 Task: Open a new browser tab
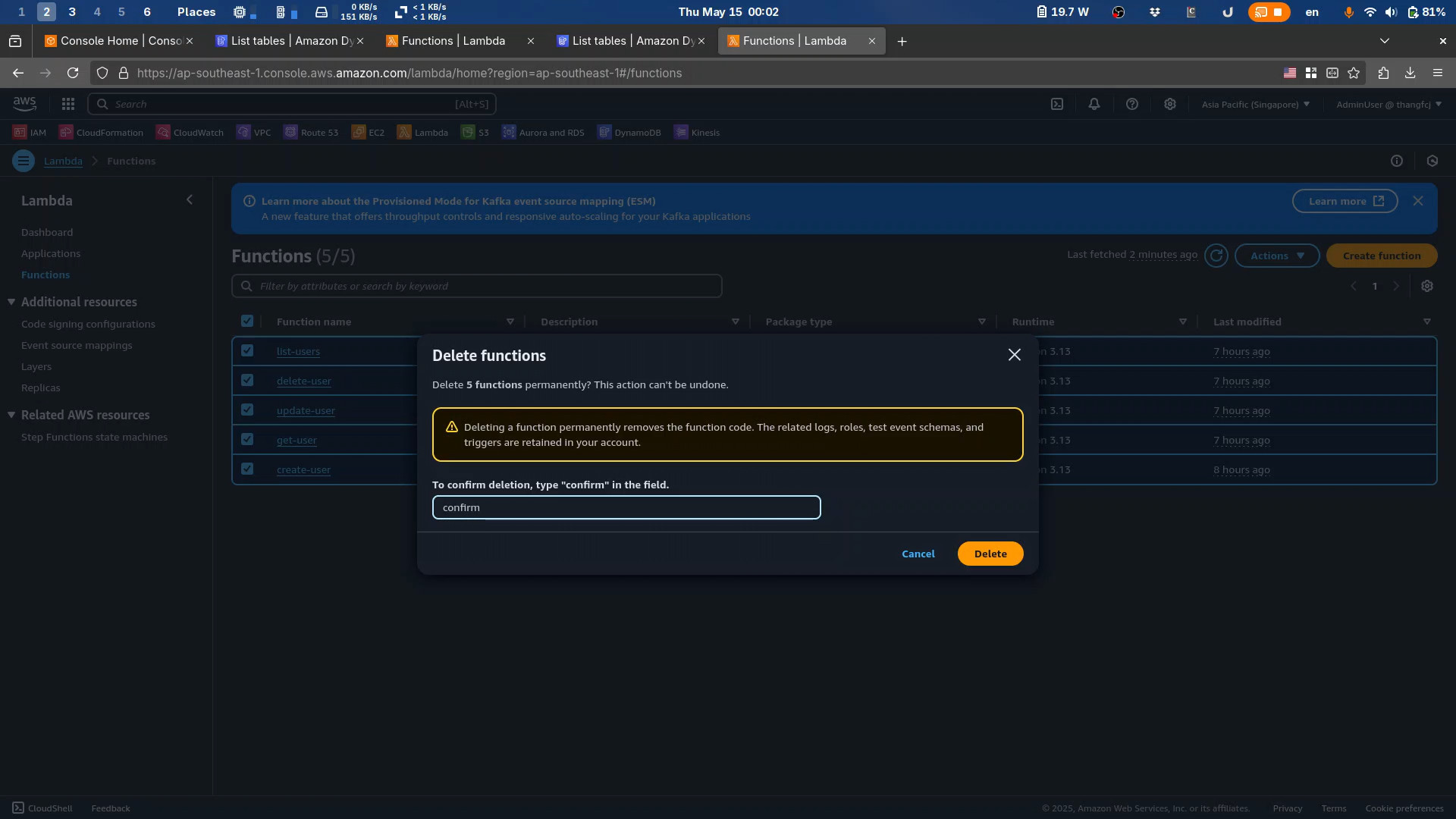pyautogui.click(x=902, y=41)
